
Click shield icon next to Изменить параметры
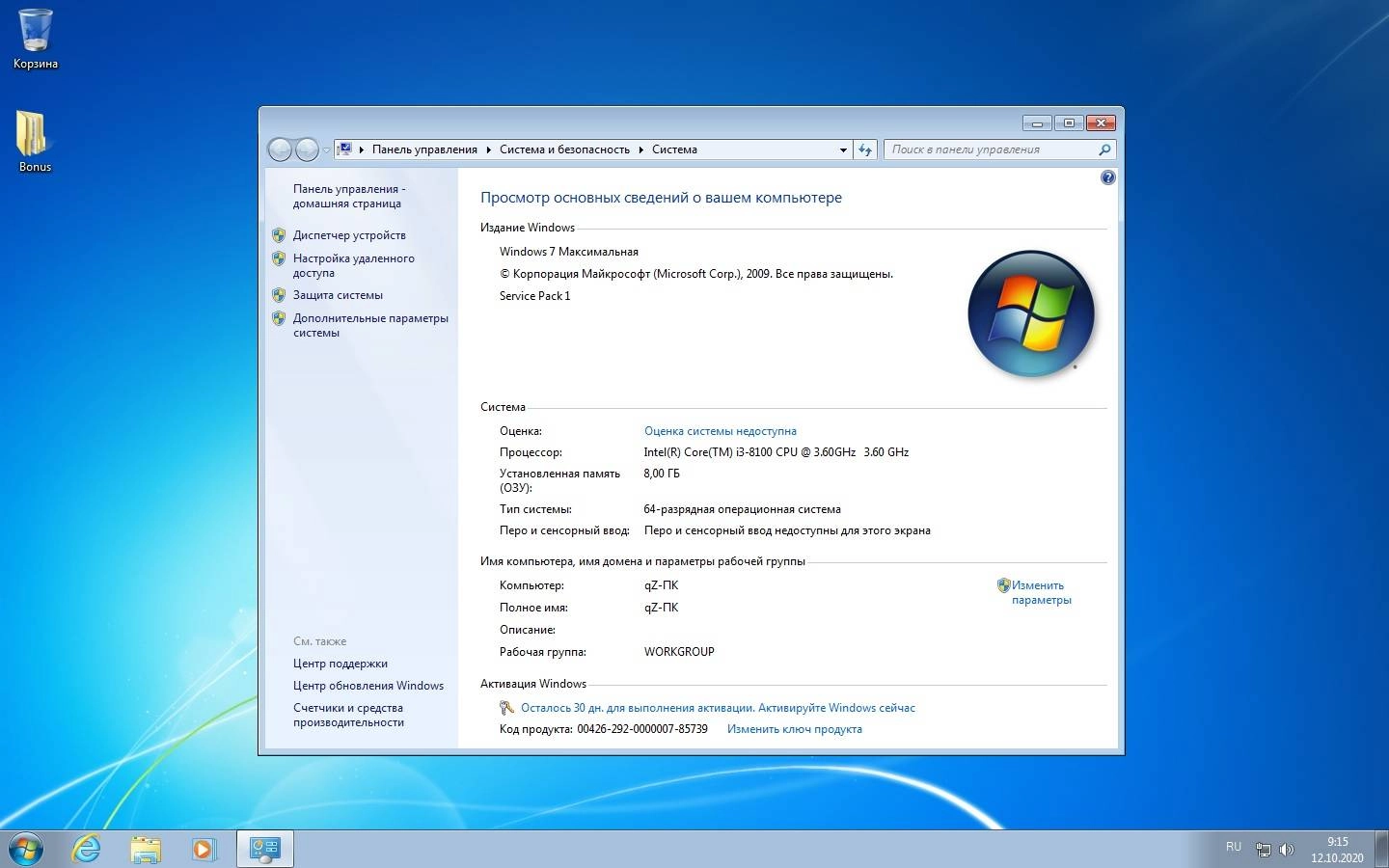1003,585
